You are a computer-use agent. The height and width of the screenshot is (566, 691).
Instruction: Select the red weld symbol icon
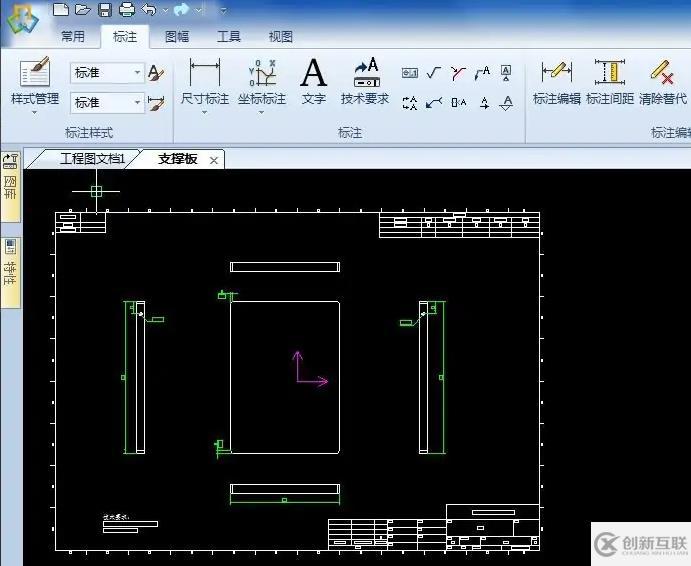tap(458, 73)
